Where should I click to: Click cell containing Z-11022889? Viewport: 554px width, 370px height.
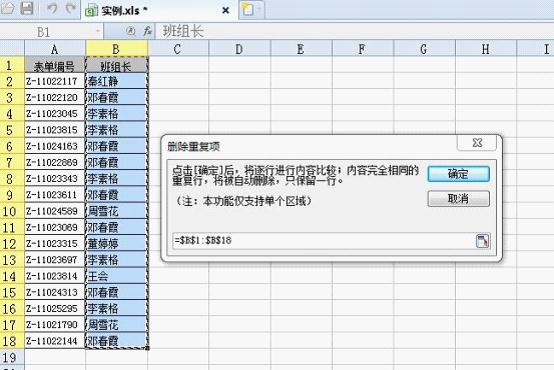(x=55, y=163)
